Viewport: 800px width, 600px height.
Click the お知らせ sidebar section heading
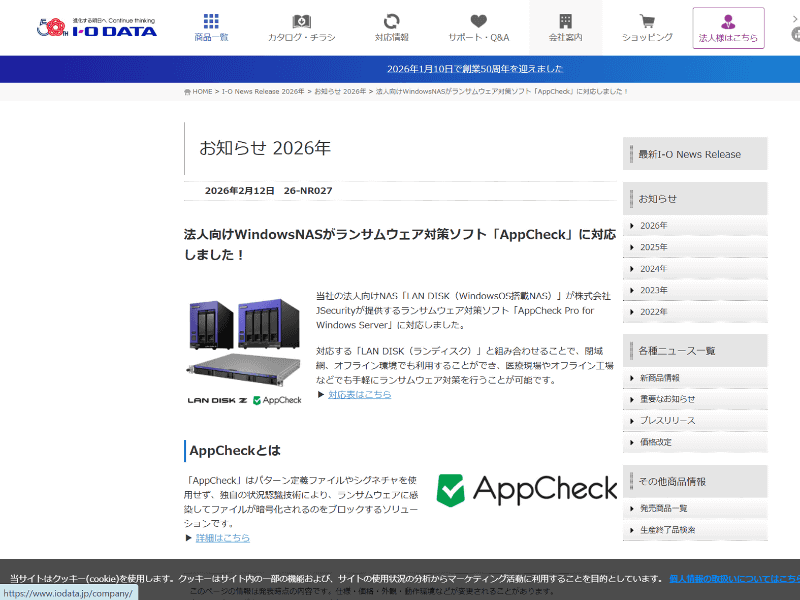point(695,198)
